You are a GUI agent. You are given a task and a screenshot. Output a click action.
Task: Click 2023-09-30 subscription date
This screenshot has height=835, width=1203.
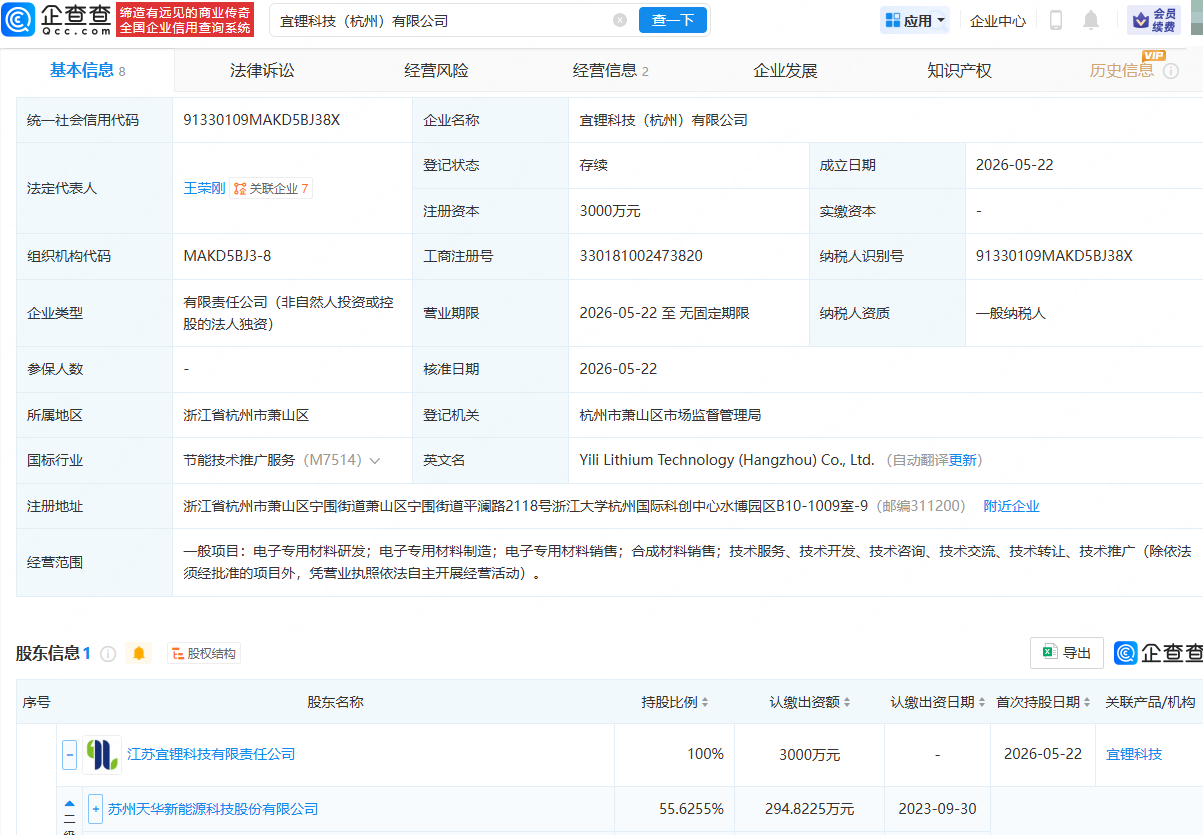click(x=938, y=809)
